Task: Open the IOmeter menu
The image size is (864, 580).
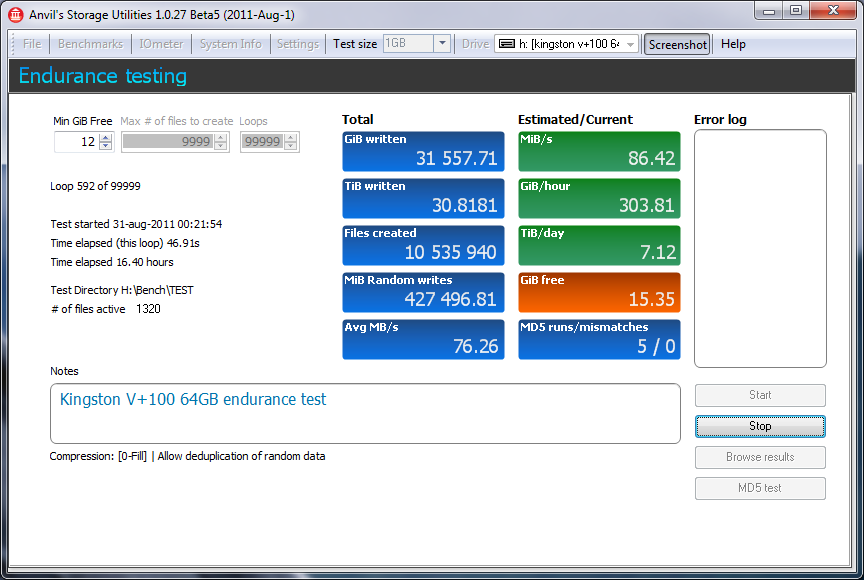Action: pyautogui.click(x=161, y=44)
